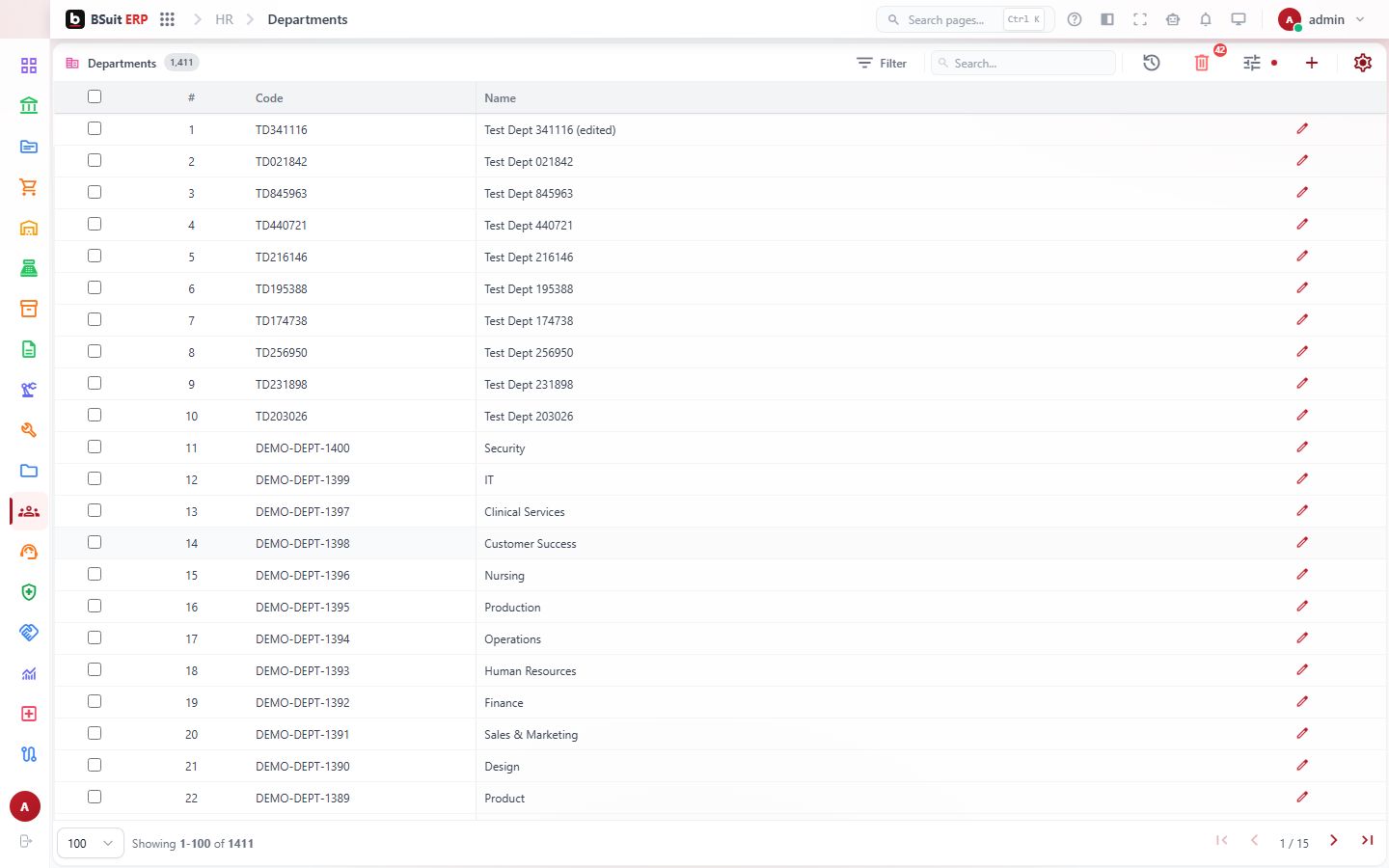
Task: Open the trash bin with 42 badge
Action: (1202, 63)
